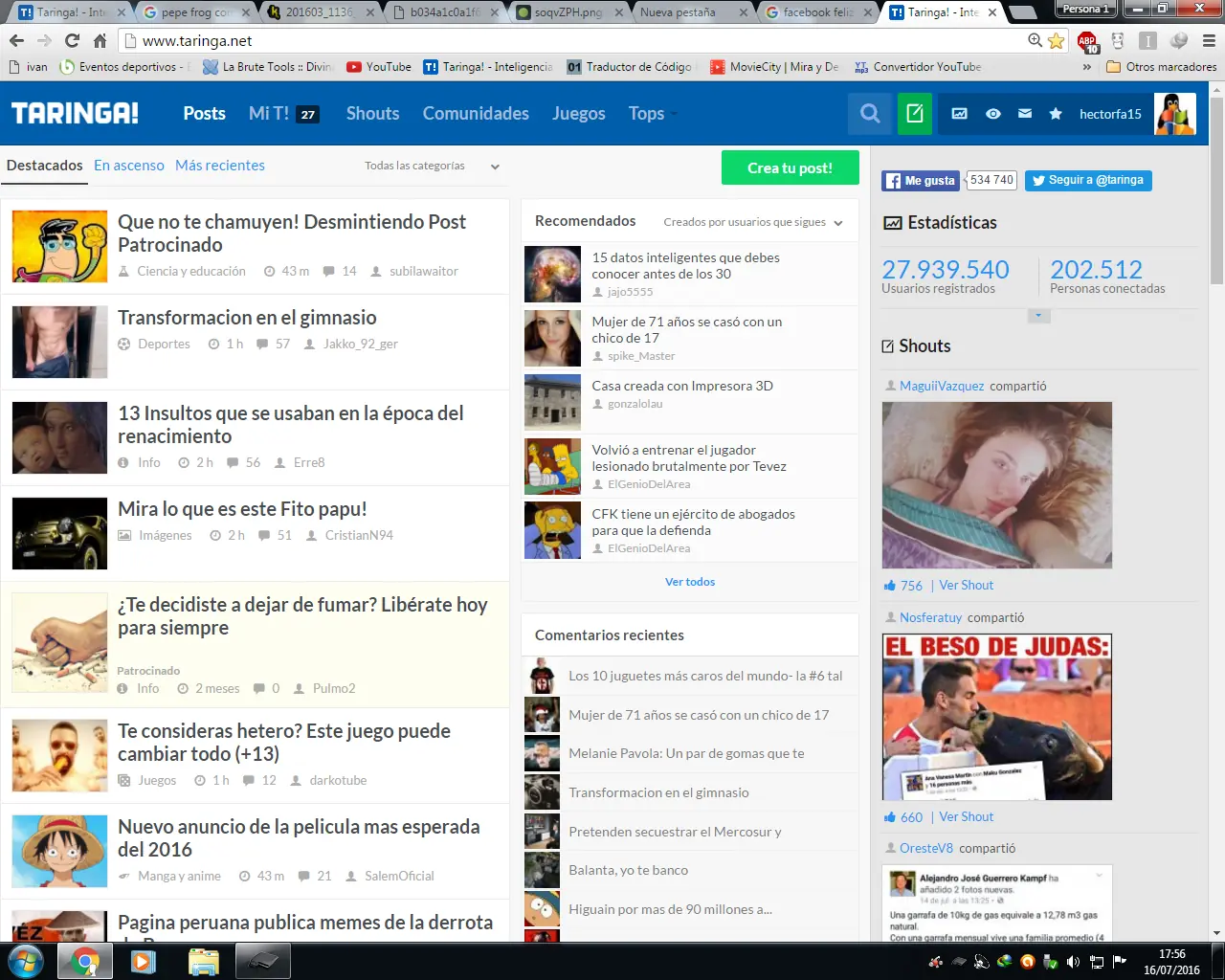Click the zoom magnifier icon in address bar

click(x=1035, y=40)
